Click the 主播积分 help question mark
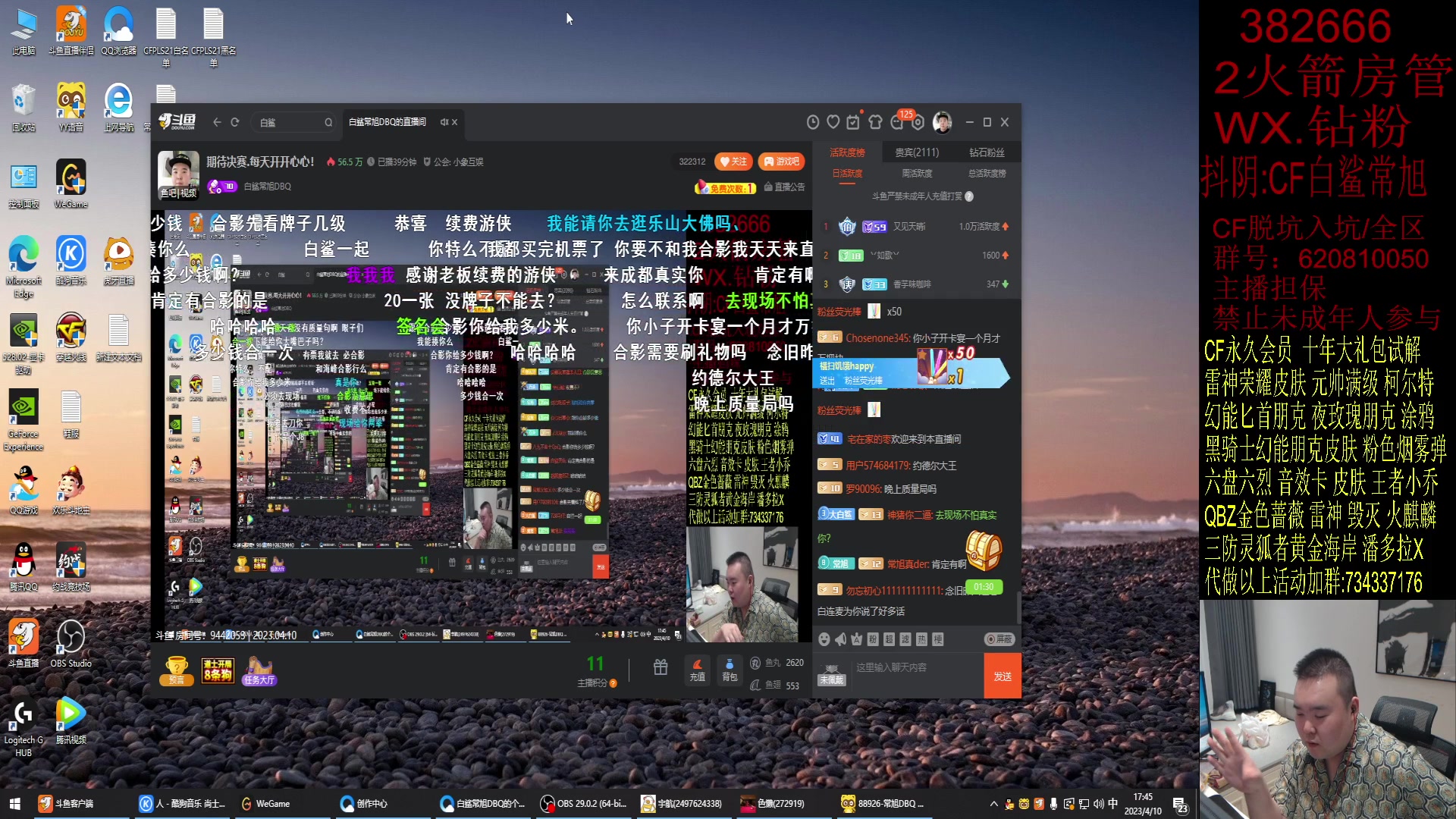 613,683
